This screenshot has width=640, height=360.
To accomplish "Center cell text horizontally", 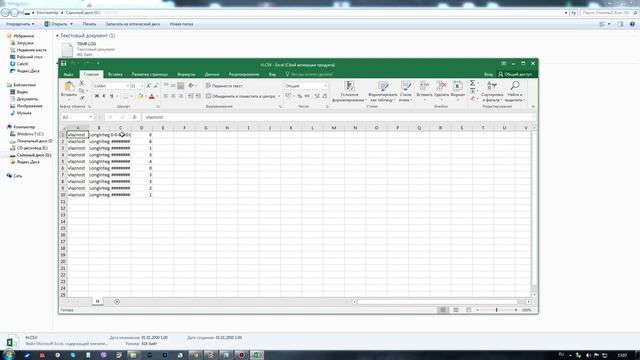I will [x=173, y=96].
